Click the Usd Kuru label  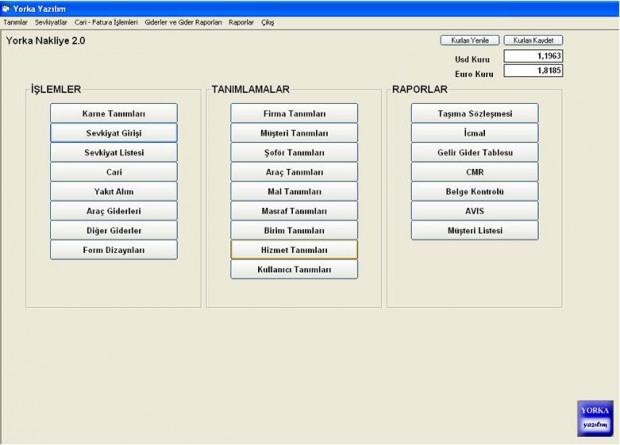point(472,59)
